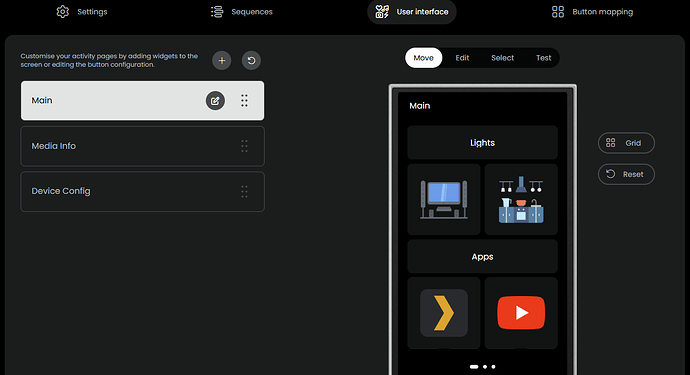
Task: Open the Button mapping grid icon
Action: pos(558,12)
